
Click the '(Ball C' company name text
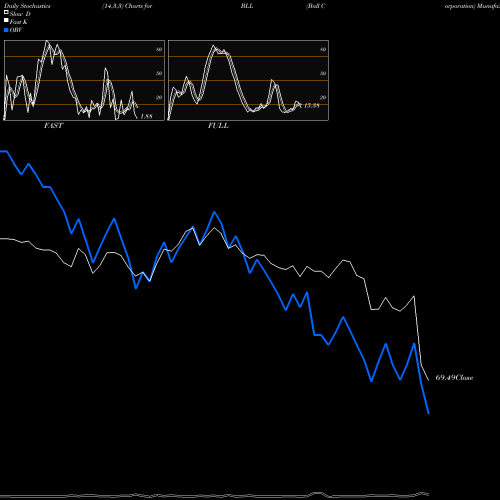[316, 6]
